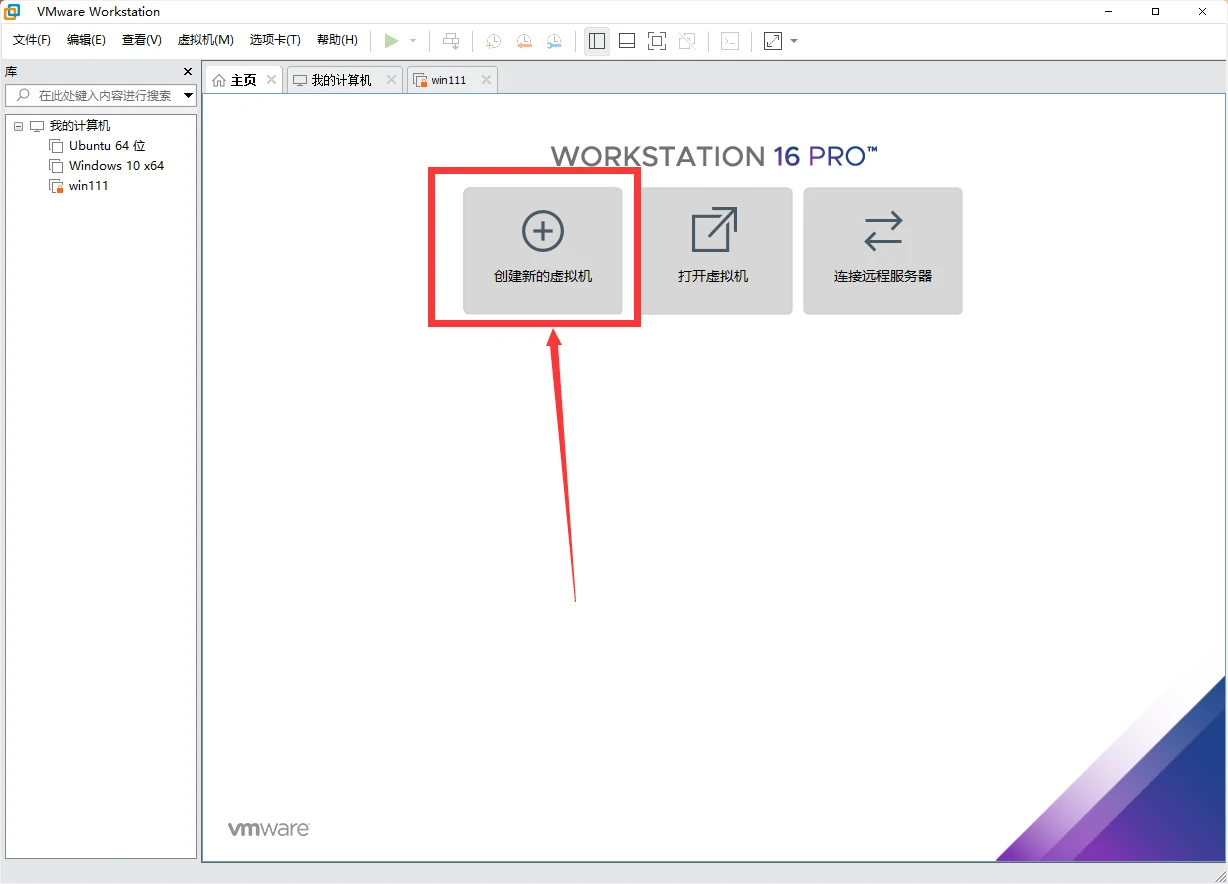This screenshot has height=884, width=1228.
Task: Click the green power on play icon
Action: [391, 41]
